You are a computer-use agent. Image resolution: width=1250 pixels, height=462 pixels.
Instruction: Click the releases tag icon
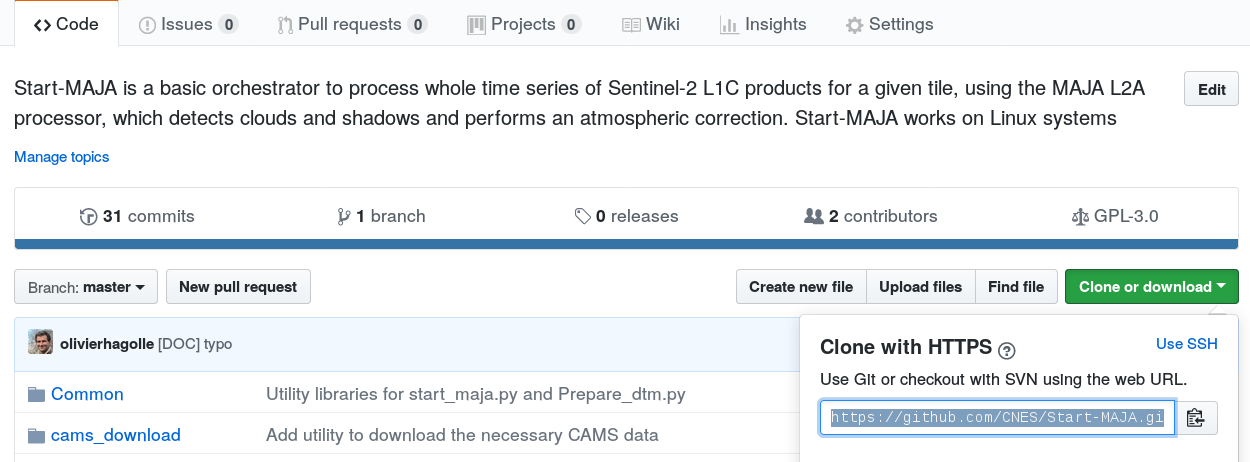pos(582,216)
